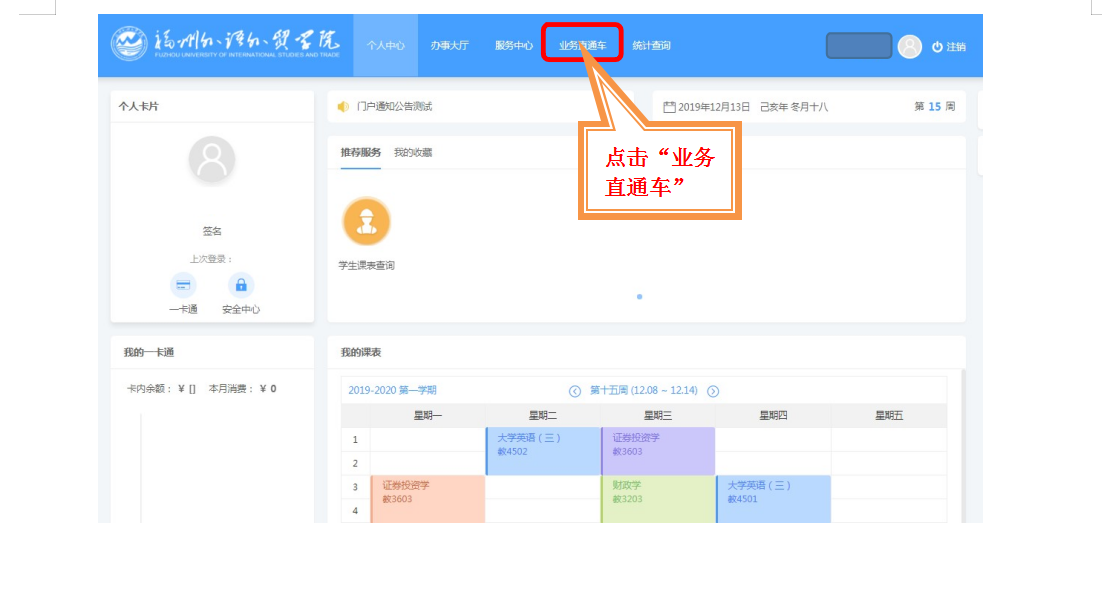Open Thursday 大学英语(三) 教4501 class
Image resolution: width=1102 pixels, height=595 pixels.
(773, 499)
